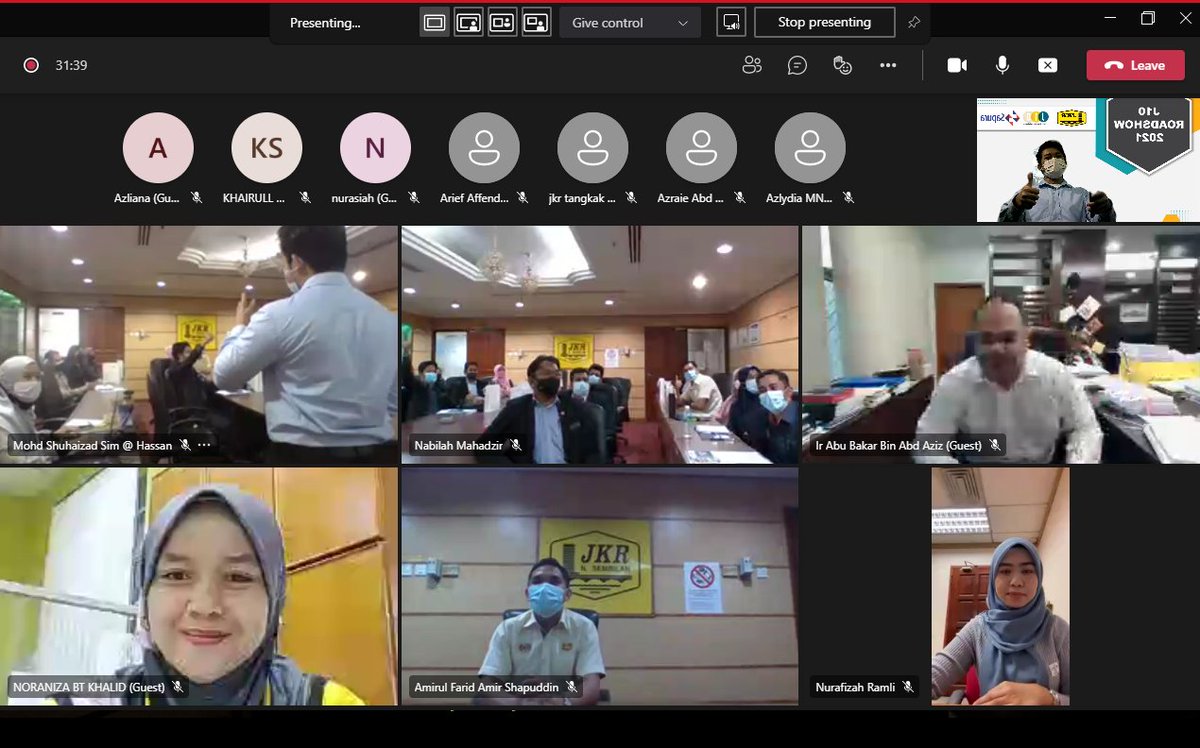Select nurasiah's N avatar
The height and width of the screenshot is (748, 1200).
pos(375,148)
